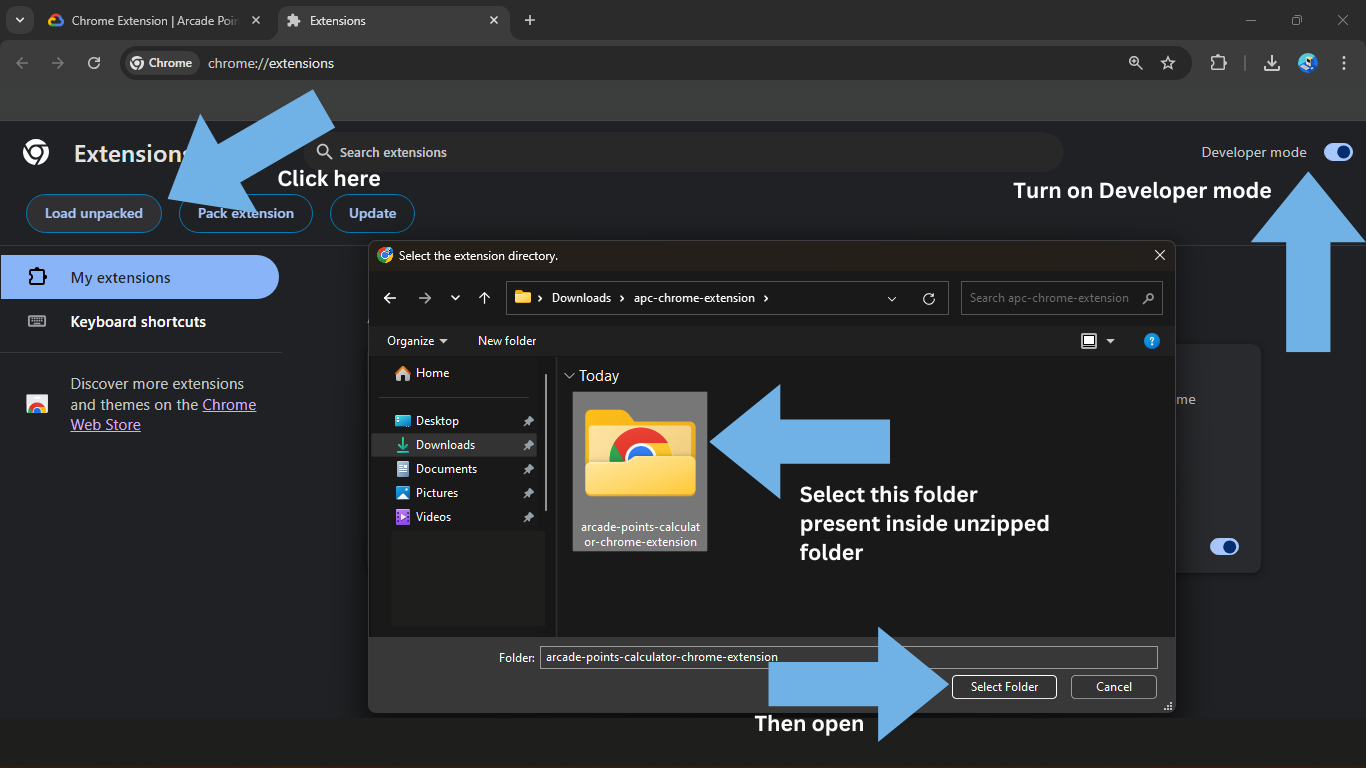Close the Select the extension directory dialog
Viewport: 1366px width, 768px height.
pyautogui.click(x=1160, y=255)
